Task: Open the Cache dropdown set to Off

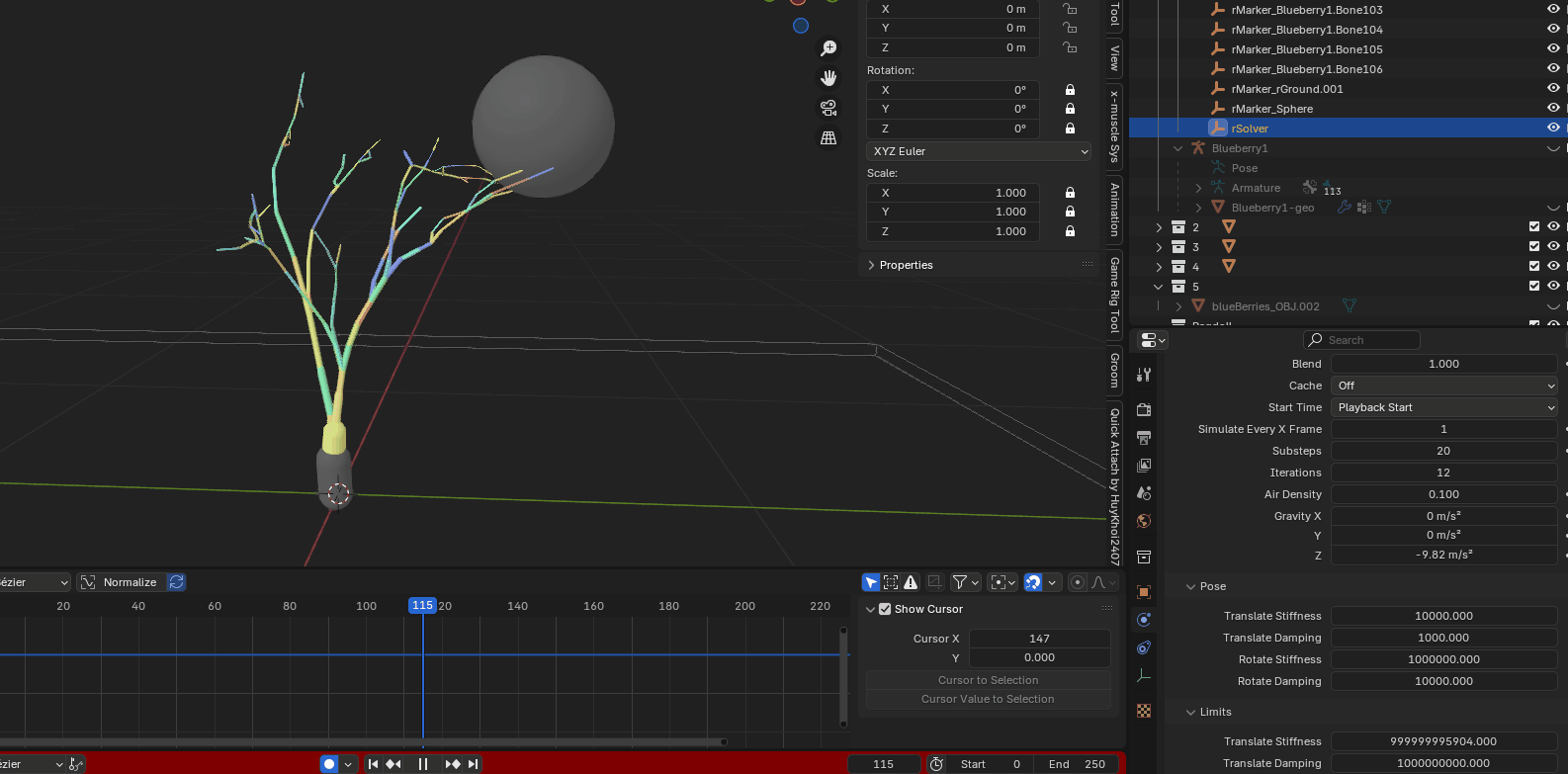Action: [1444, 386]
